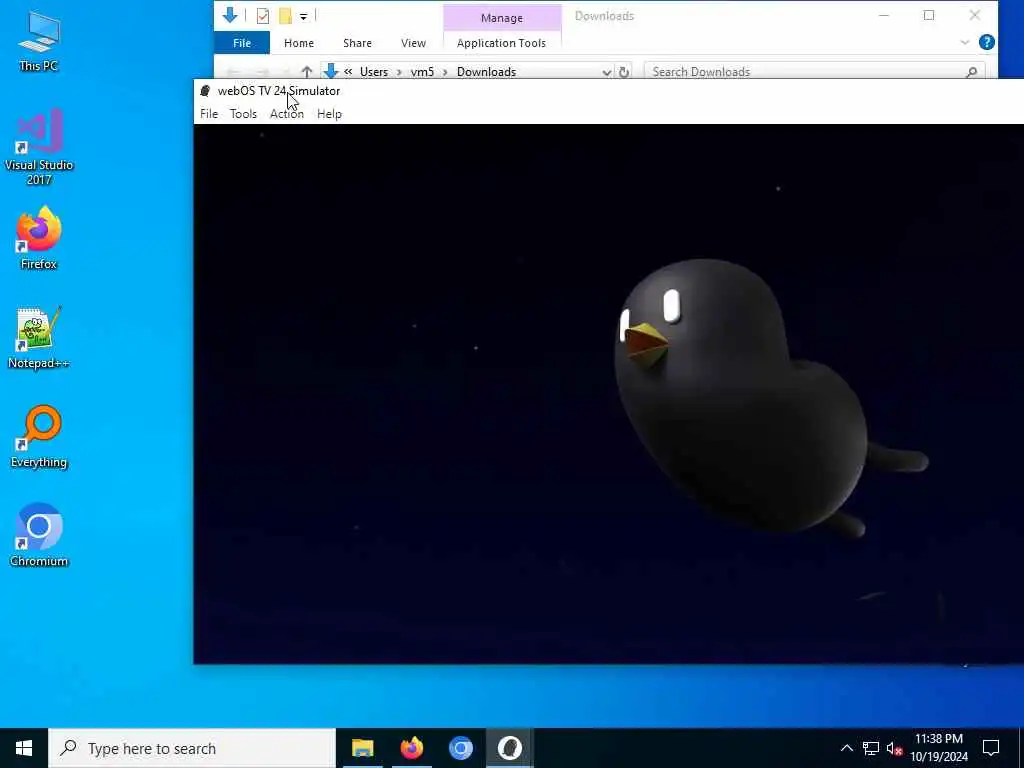Expand the address bar history dropdown

tap(607, 72)
